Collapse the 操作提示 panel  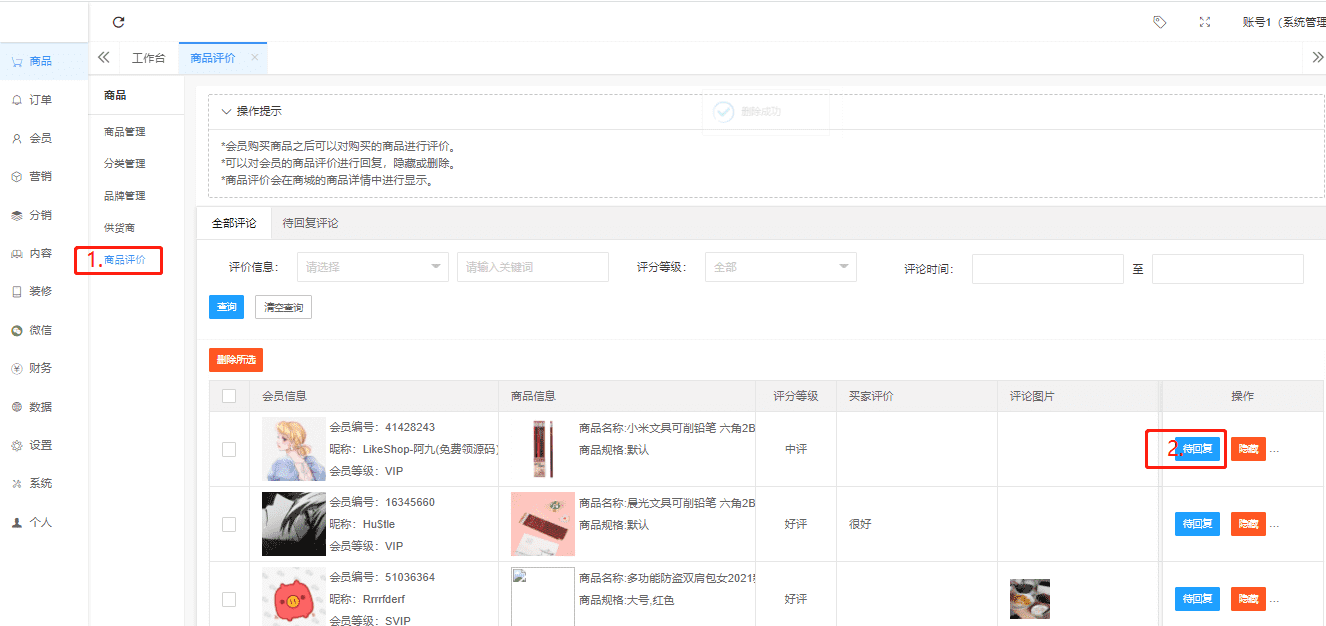coord(227,111)
